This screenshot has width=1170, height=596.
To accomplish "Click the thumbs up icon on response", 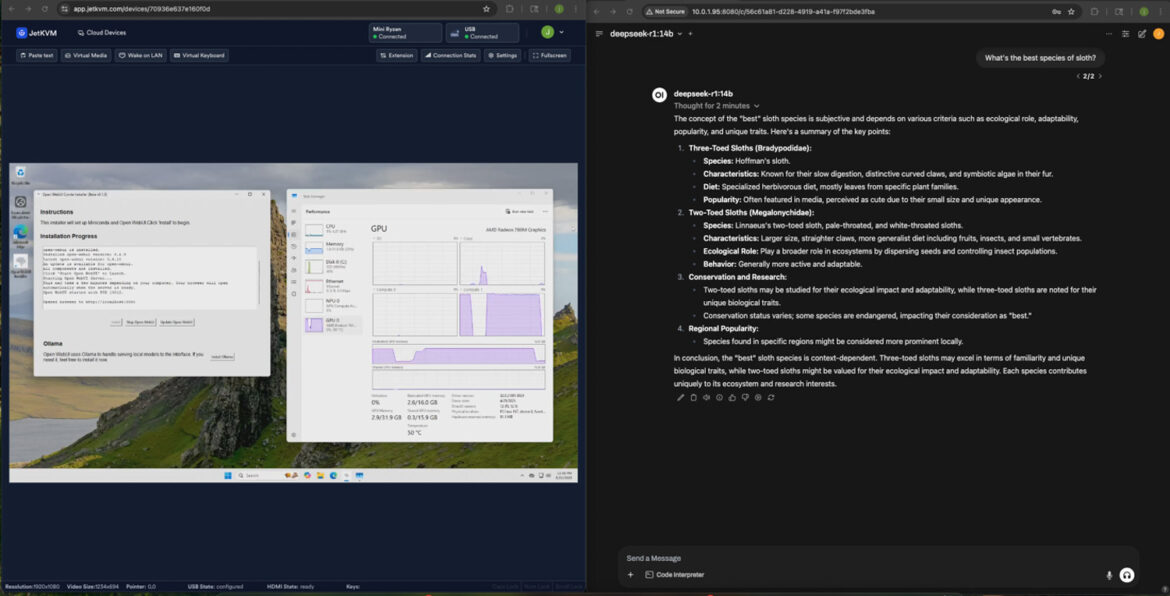I will [732, 397].
